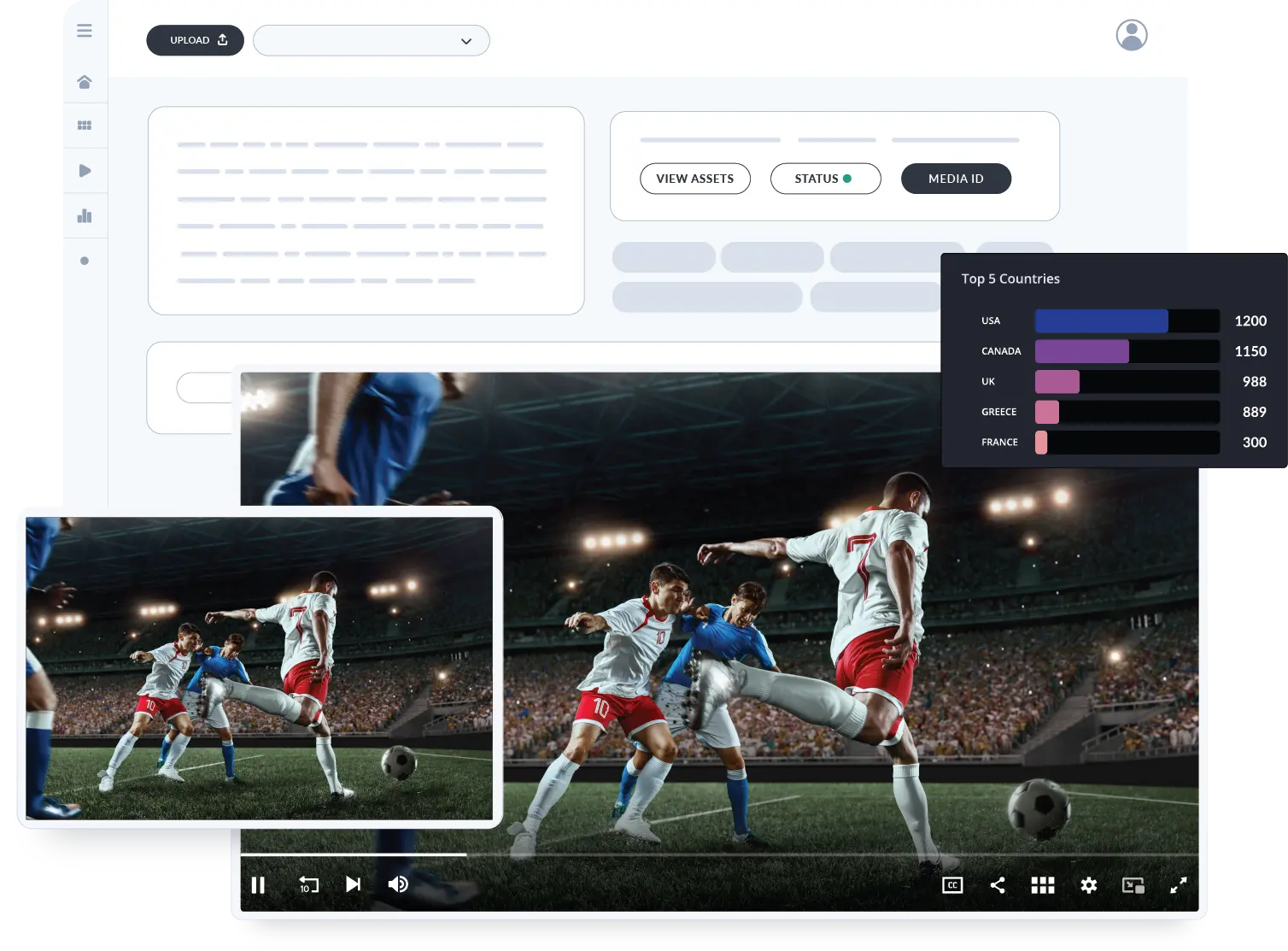Click the picture-in-picture soccer thumbnail
The height and width of the screenshot is (951, 1288).
(x=260, y=668)
